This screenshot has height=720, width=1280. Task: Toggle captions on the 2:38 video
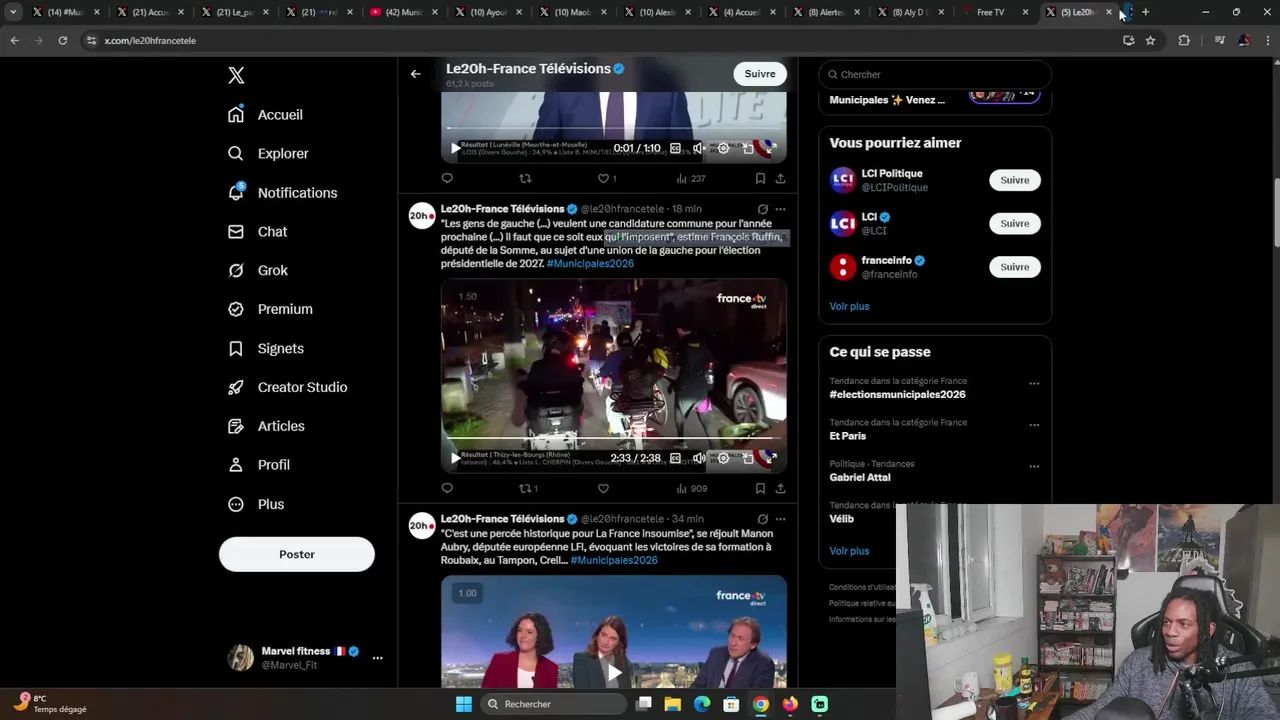click(675, 458)
